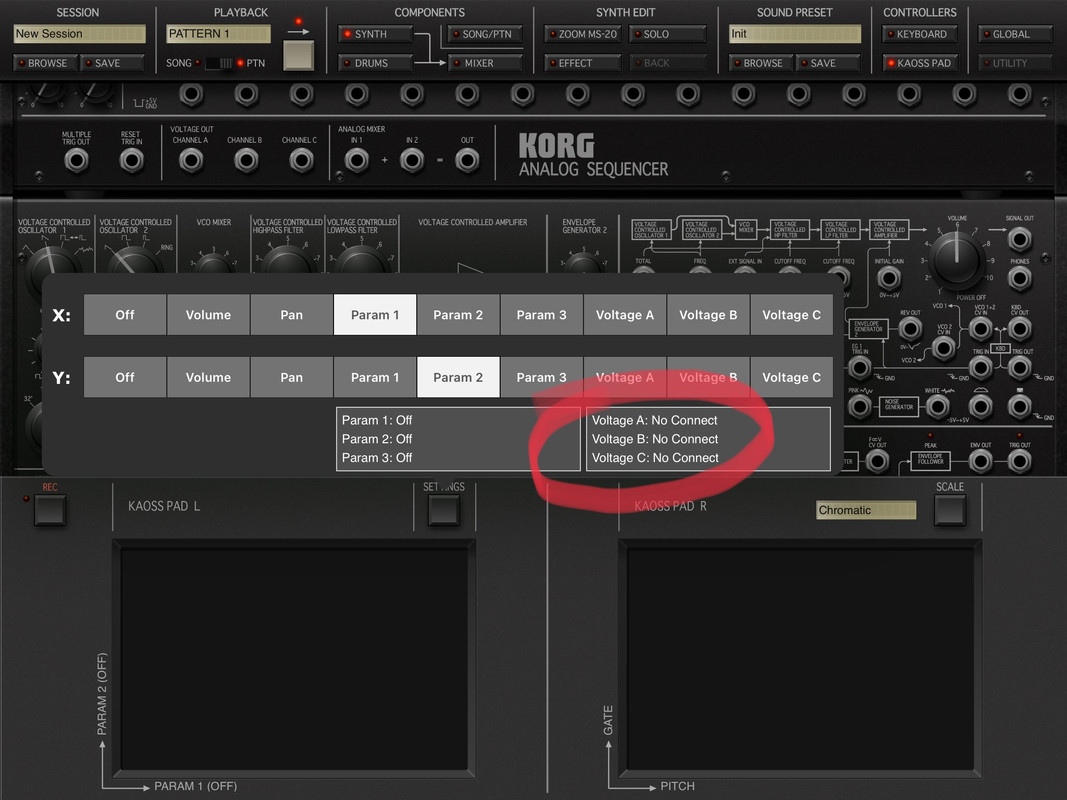1067x800 pixels.
Task: Click Analog Mixer OUT jack
Action: (467, 161)
